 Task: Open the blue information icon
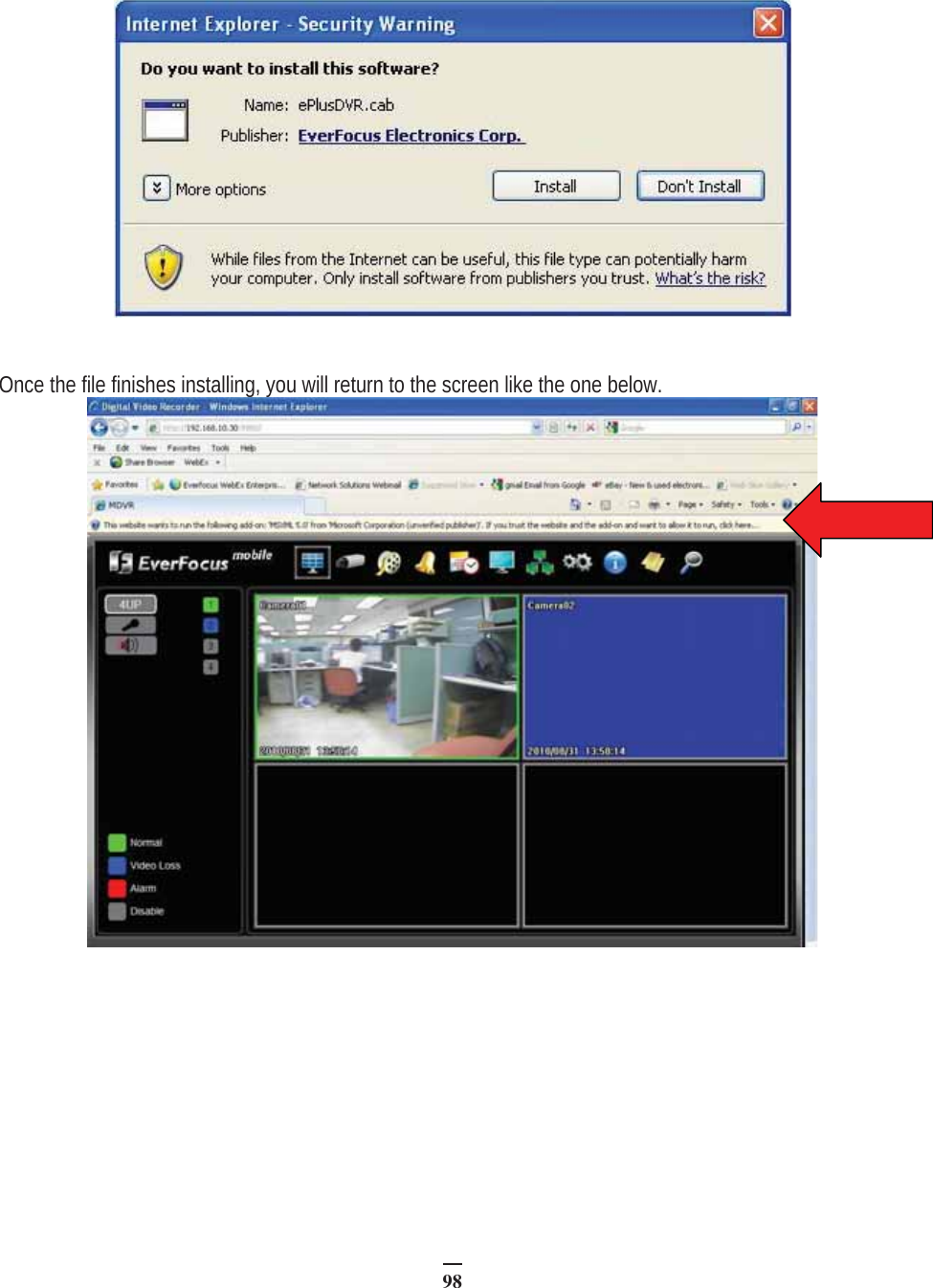tap(615, 563)
